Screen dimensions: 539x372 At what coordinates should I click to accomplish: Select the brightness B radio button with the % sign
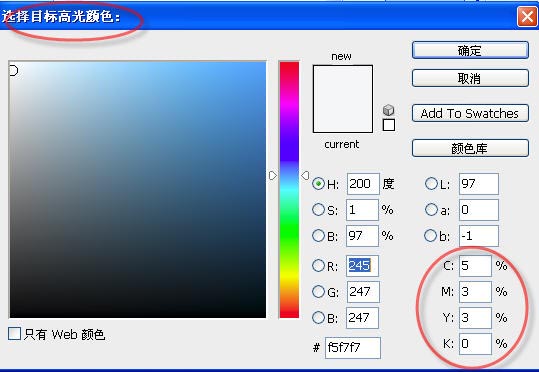318,236
